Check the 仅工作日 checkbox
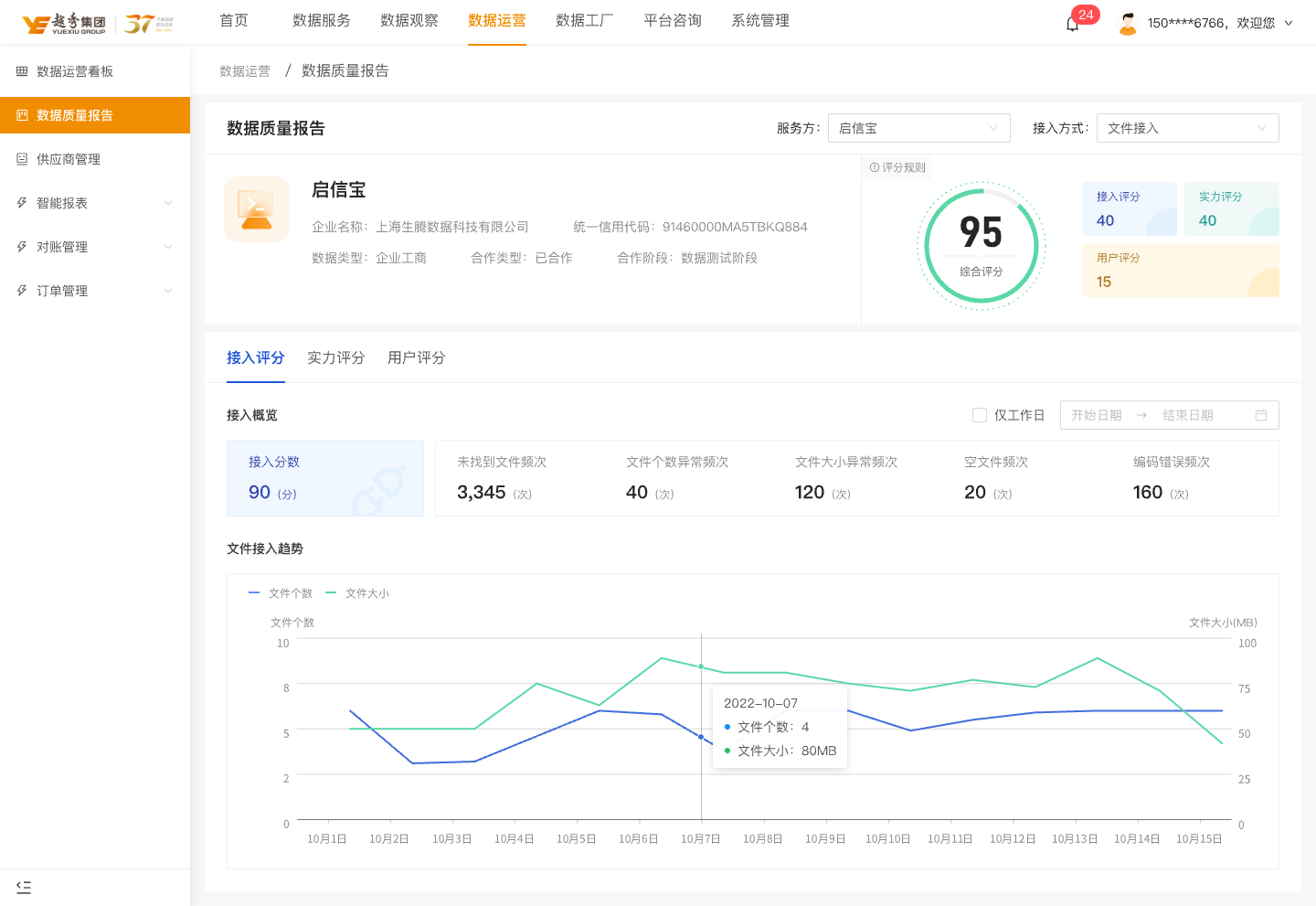The height and width of the screenshot is (906, 1316). pos(980,415)
